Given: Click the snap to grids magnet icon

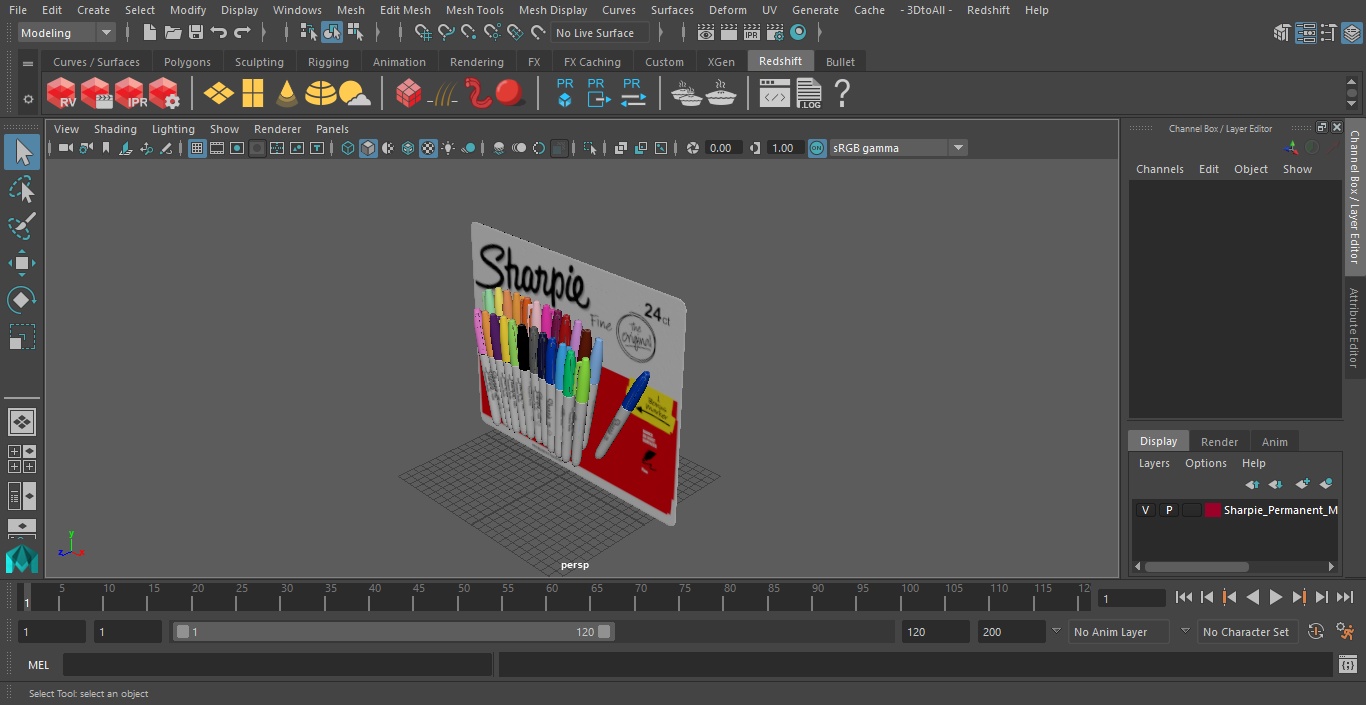Looking at the screenshot, I should [423, 33].
